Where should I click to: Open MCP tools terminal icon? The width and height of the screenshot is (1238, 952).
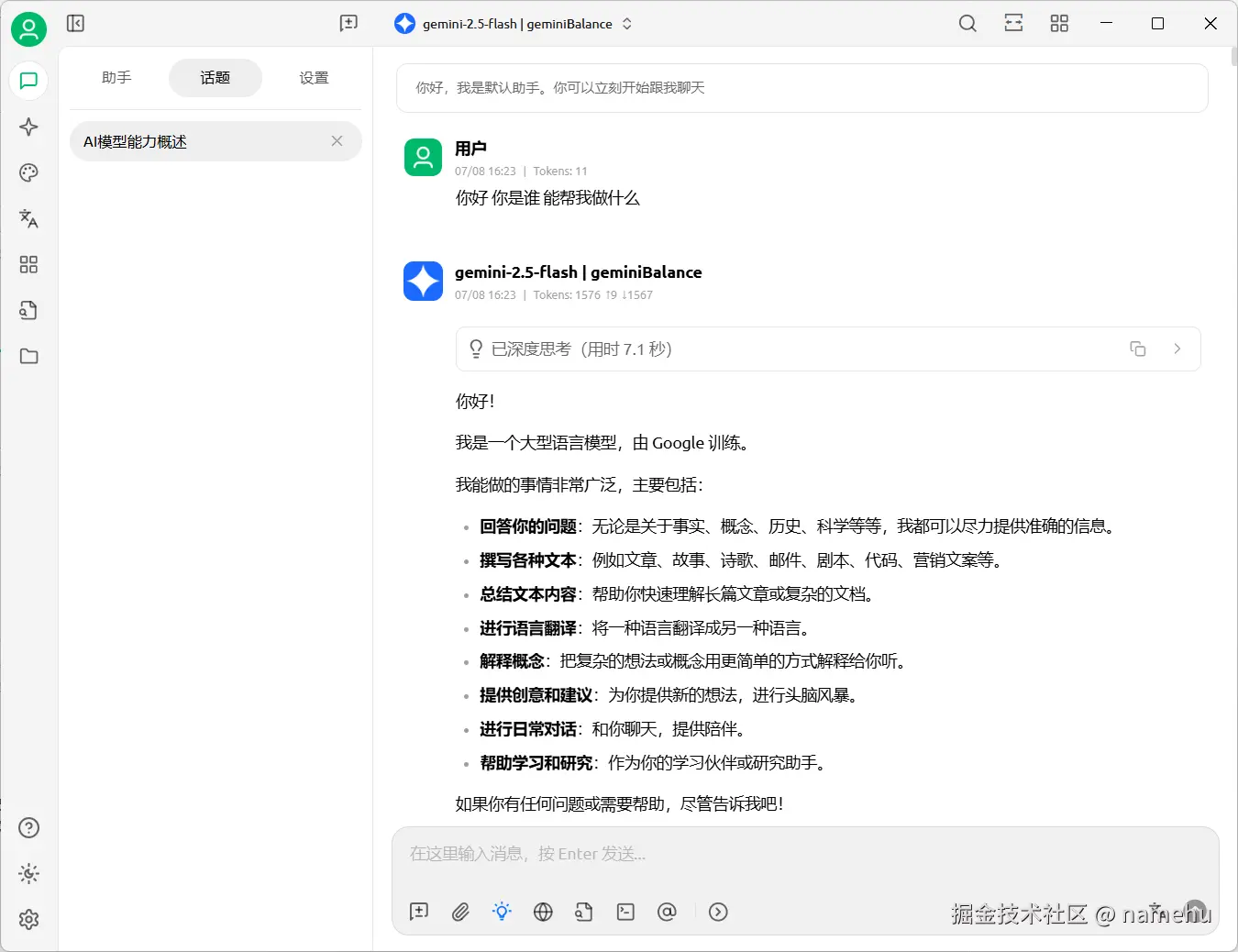tap(625, 912)
